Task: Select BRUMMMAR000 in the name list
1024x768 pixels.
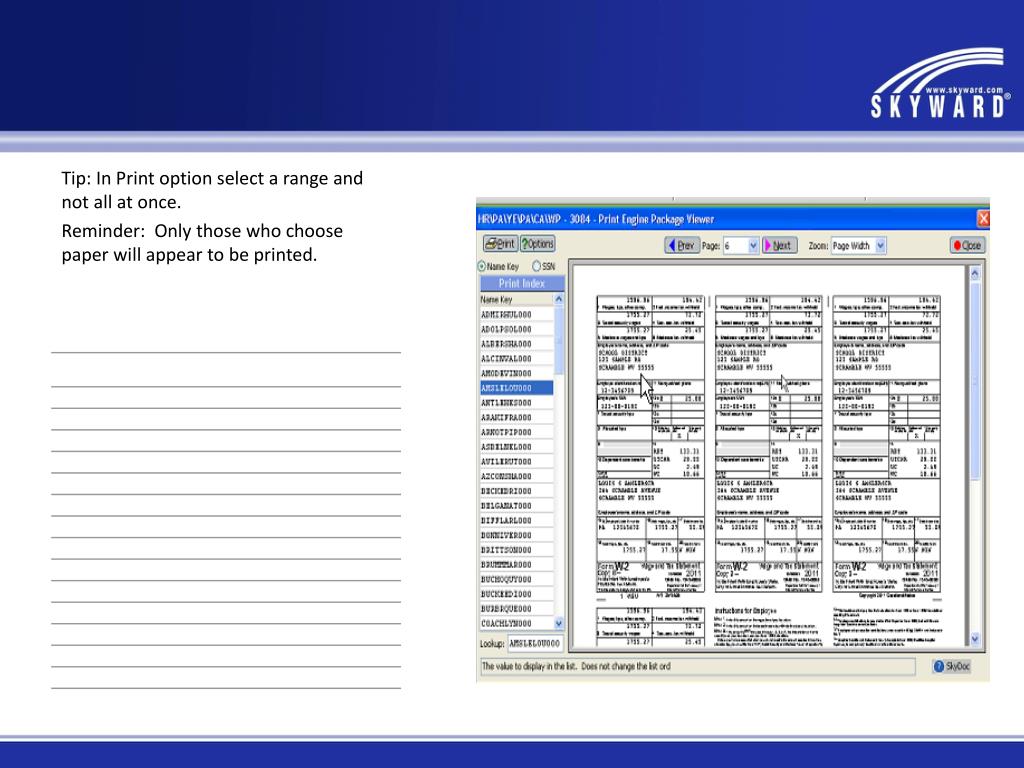Action: (x=517, y=564)
